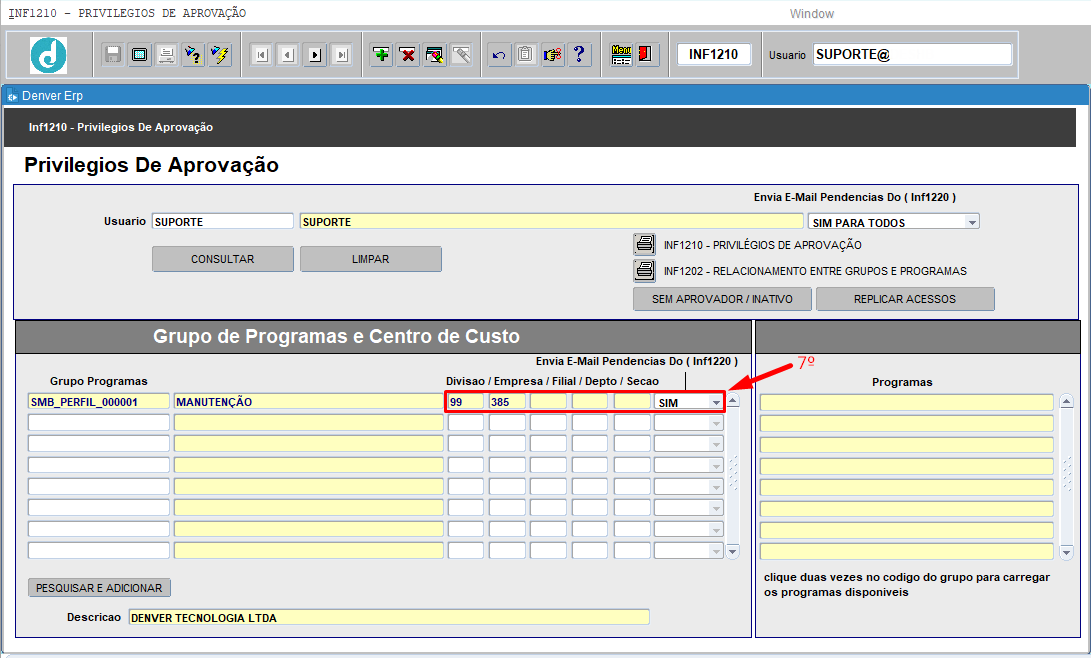Open Help via question mark icon
Image resolution: width=1091 pixels, height=658 pixels.
click(x=579, y=54)
